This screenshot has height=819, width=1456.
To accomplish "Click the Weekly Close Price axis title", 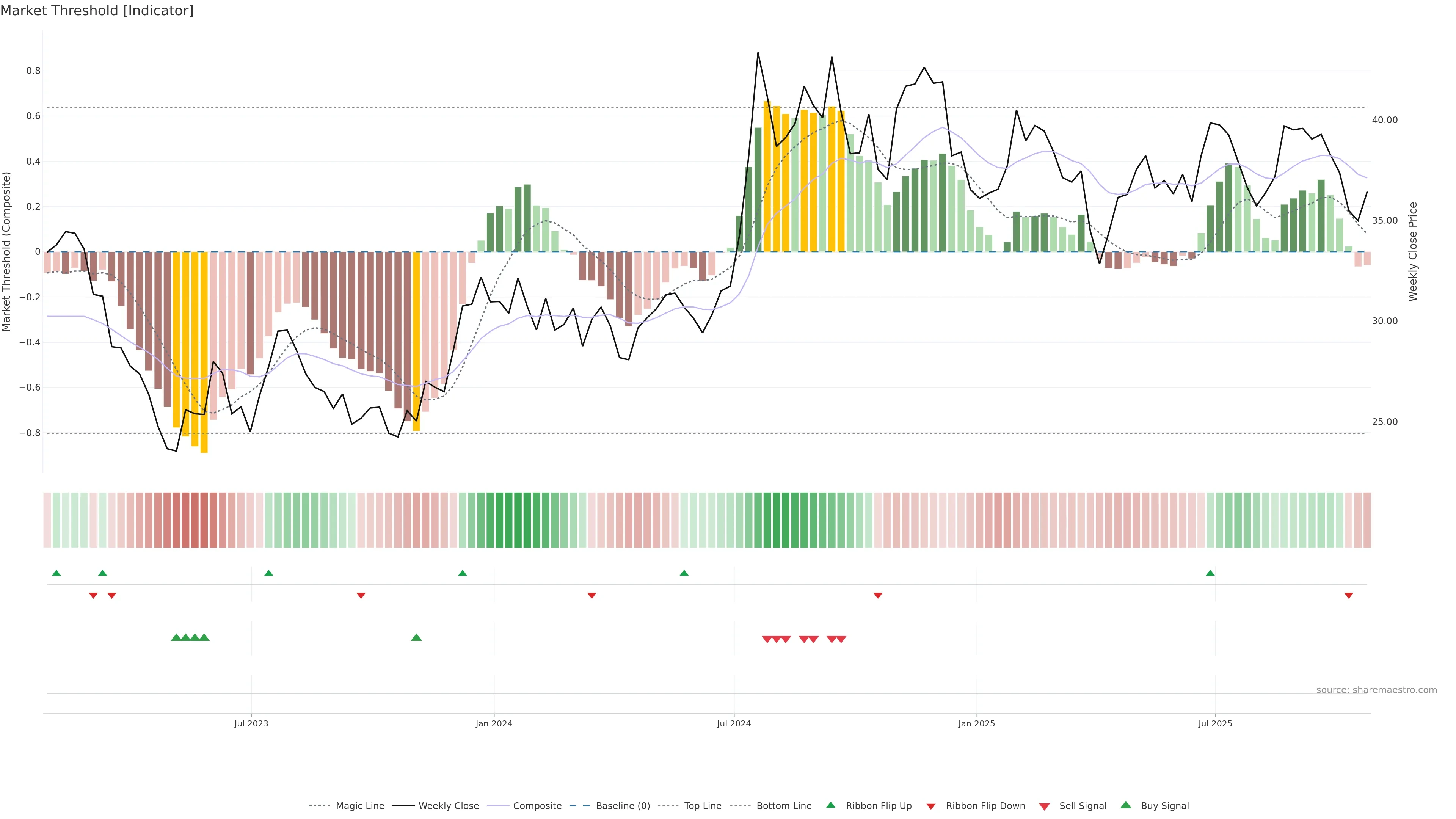I will click(x=1413, y=251).
